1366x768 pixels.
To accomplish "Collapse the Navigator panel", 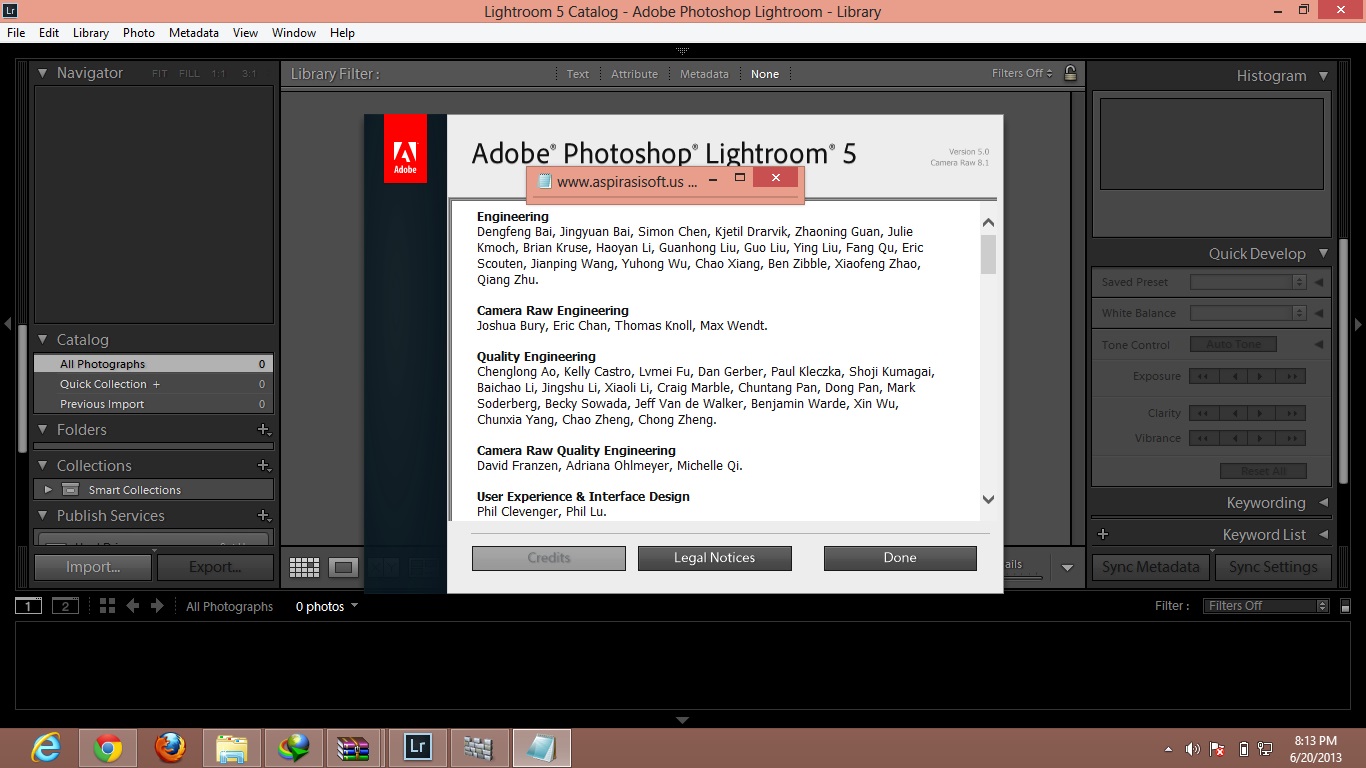I will (x=43, y=73).
